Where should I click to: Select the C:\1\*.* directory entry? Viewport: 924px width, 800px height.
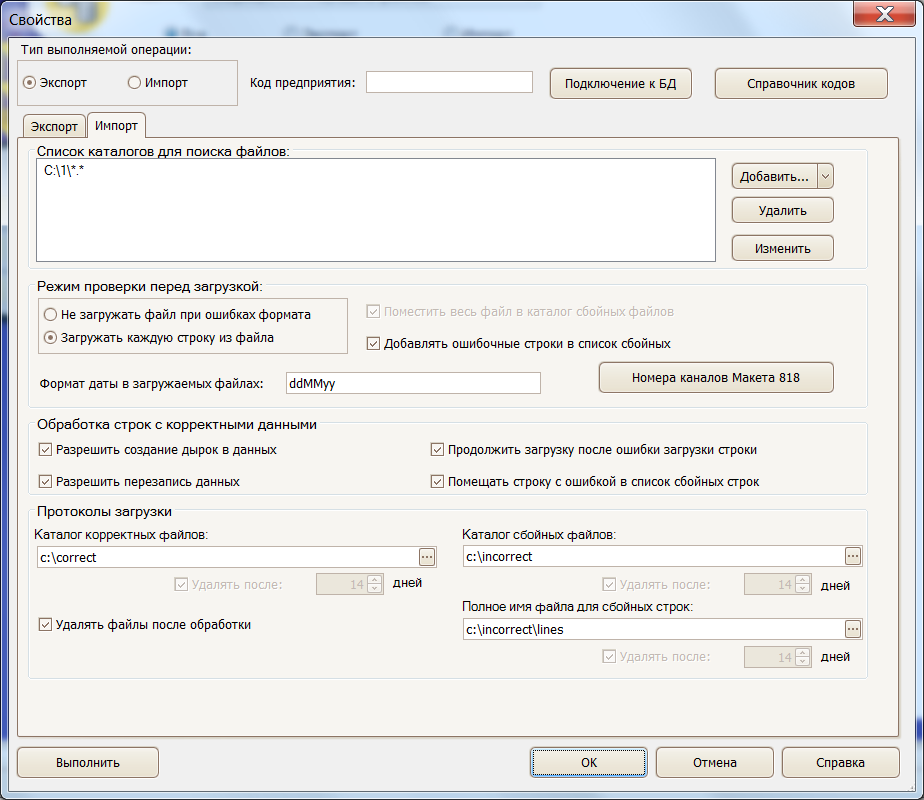click(x=66, y=172)
